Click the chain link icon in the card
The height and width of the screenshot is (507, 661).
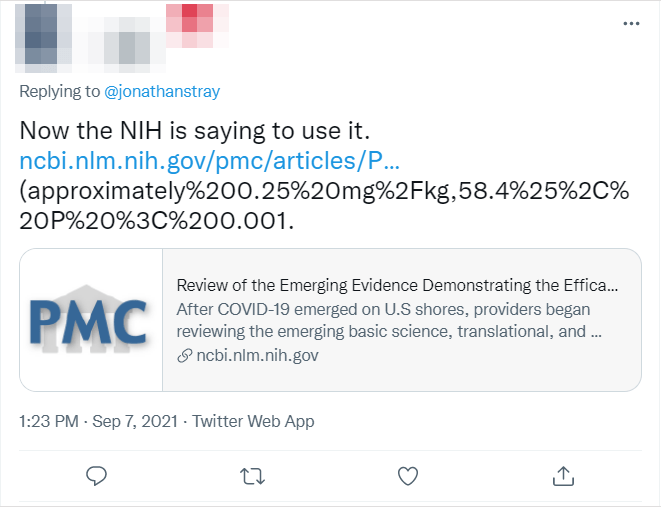click(x=184, y=355)
